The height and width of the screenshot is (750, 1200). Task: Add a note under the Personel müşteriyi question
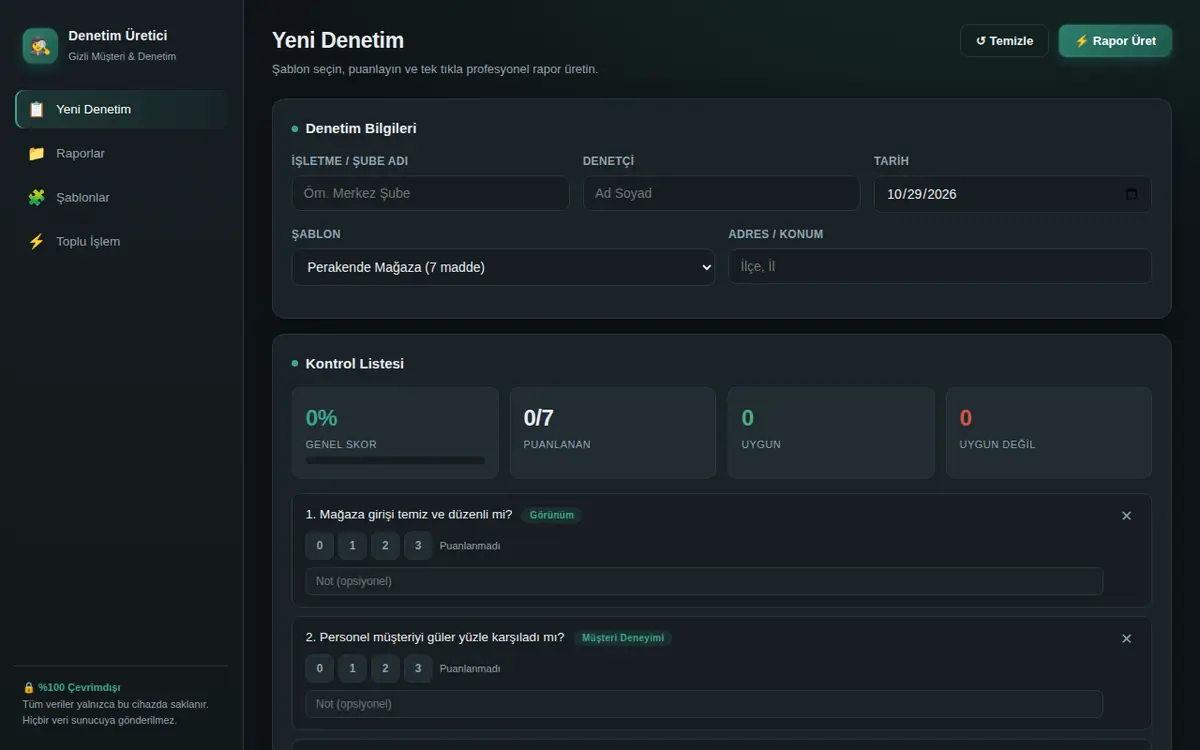[704, 704]
